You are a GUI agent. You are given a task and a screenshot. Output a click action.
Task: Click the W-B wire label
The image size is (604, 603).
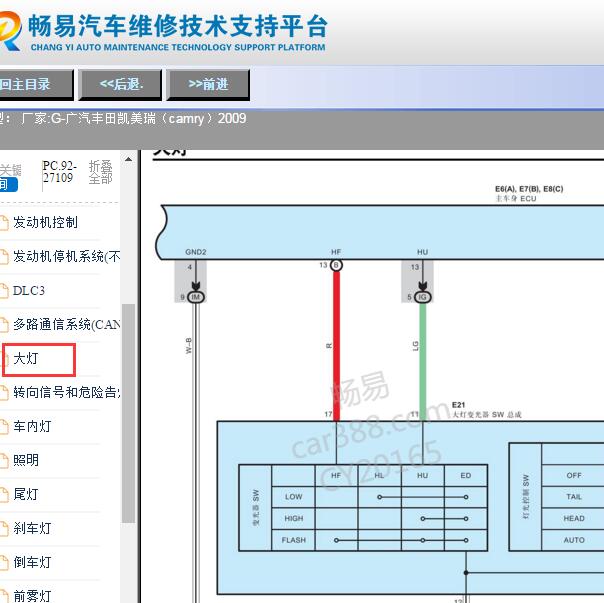point(188,346)
